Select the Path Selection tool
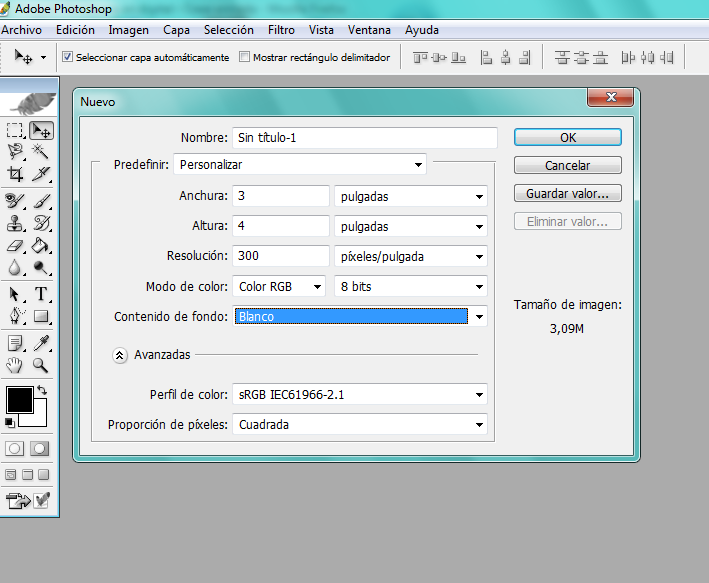 pos(15,294)
